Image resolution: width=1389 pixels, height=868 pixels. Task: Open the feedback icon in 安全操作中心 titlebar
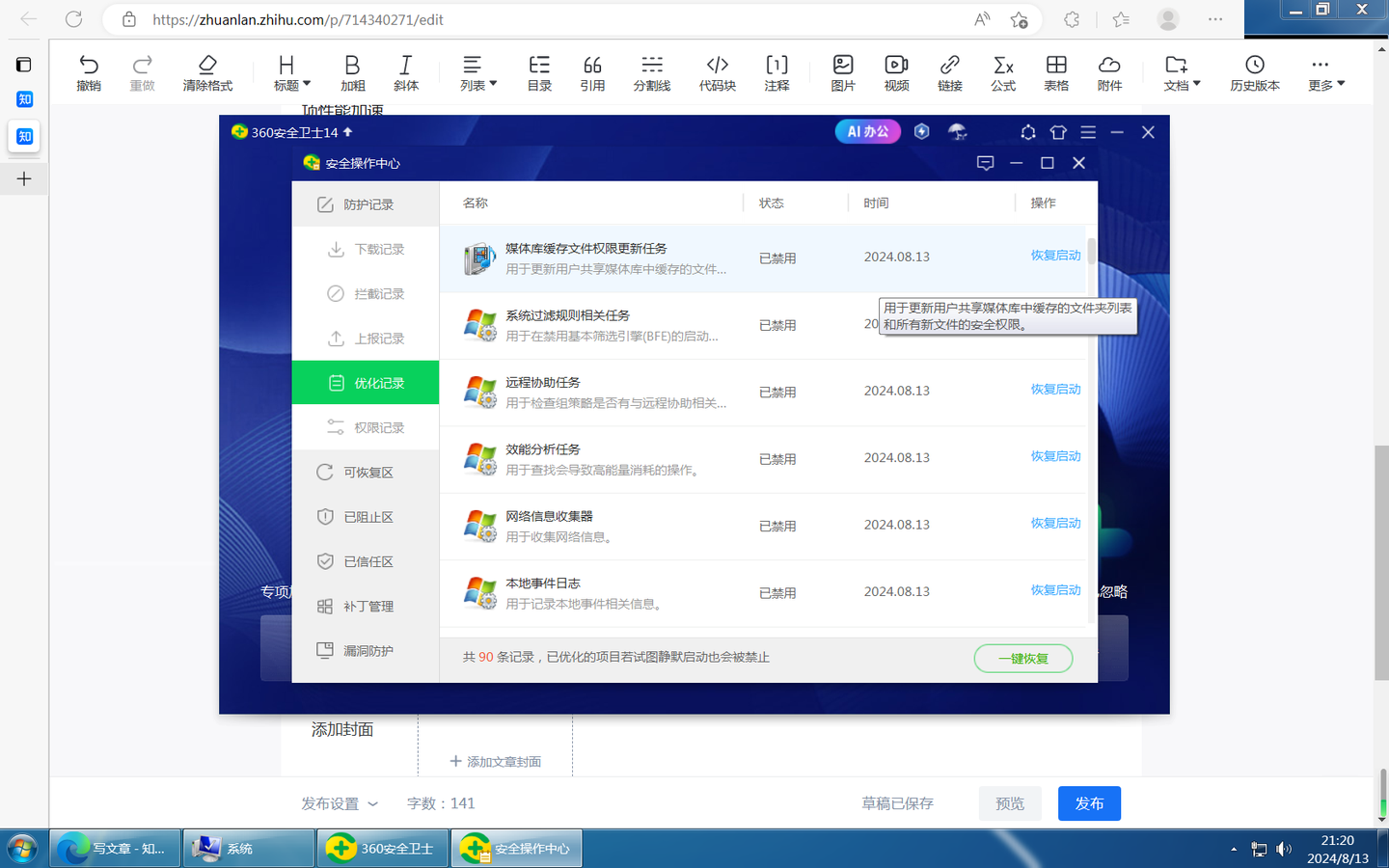click(x=985, y=163)
